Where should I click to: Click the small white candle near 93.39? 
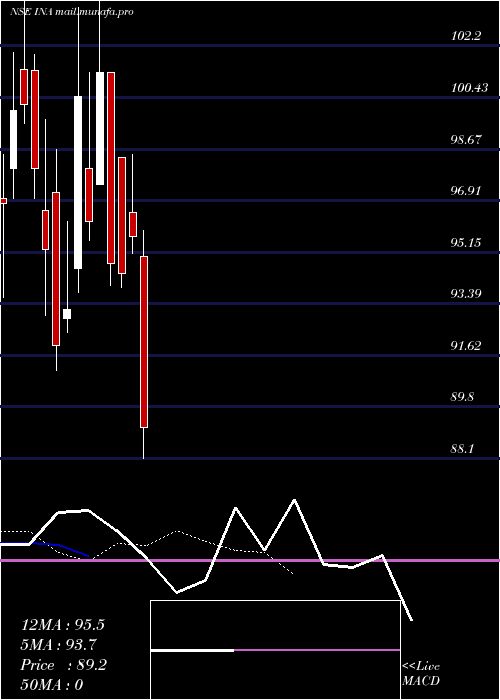[x=67, y=314]
